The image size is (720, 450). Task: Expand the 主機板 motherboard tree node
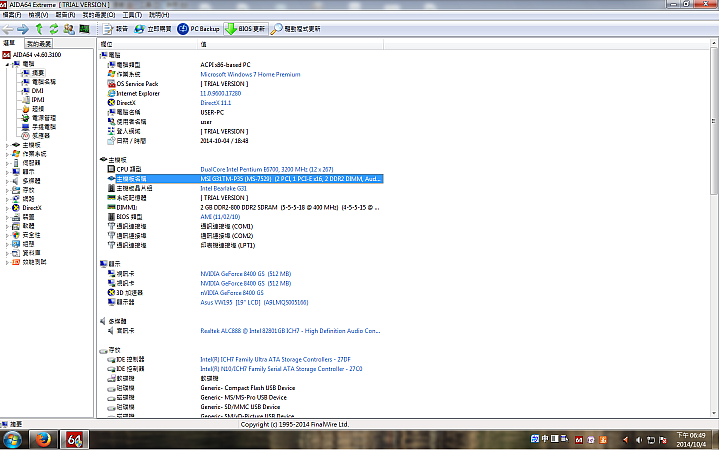coord(7,145)
